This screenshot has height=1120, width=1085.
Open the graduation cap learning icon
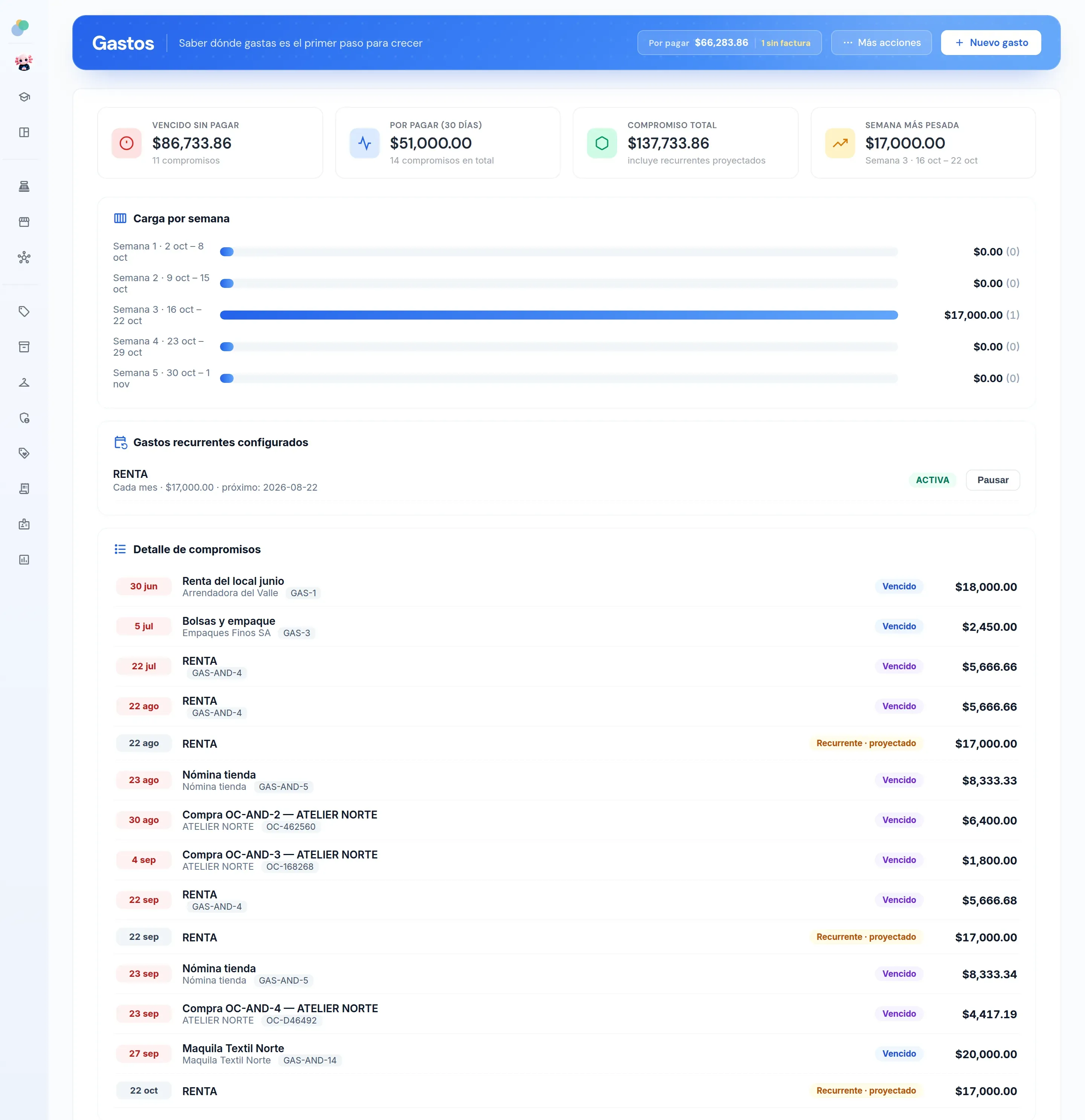24,97
